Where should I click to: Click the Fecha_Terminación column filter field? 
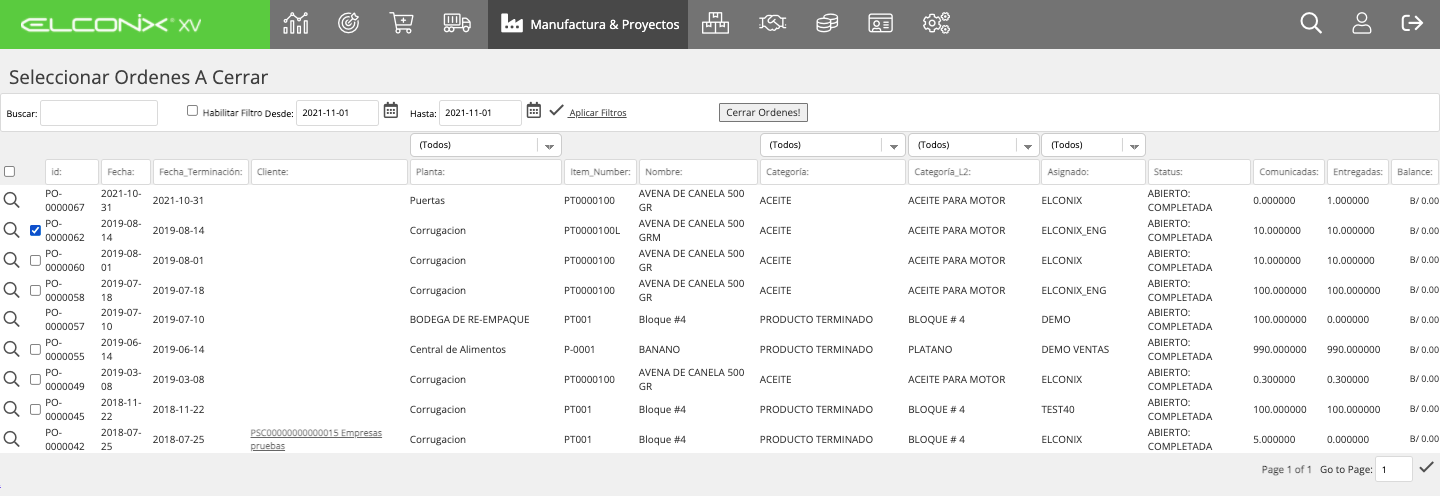200,172
